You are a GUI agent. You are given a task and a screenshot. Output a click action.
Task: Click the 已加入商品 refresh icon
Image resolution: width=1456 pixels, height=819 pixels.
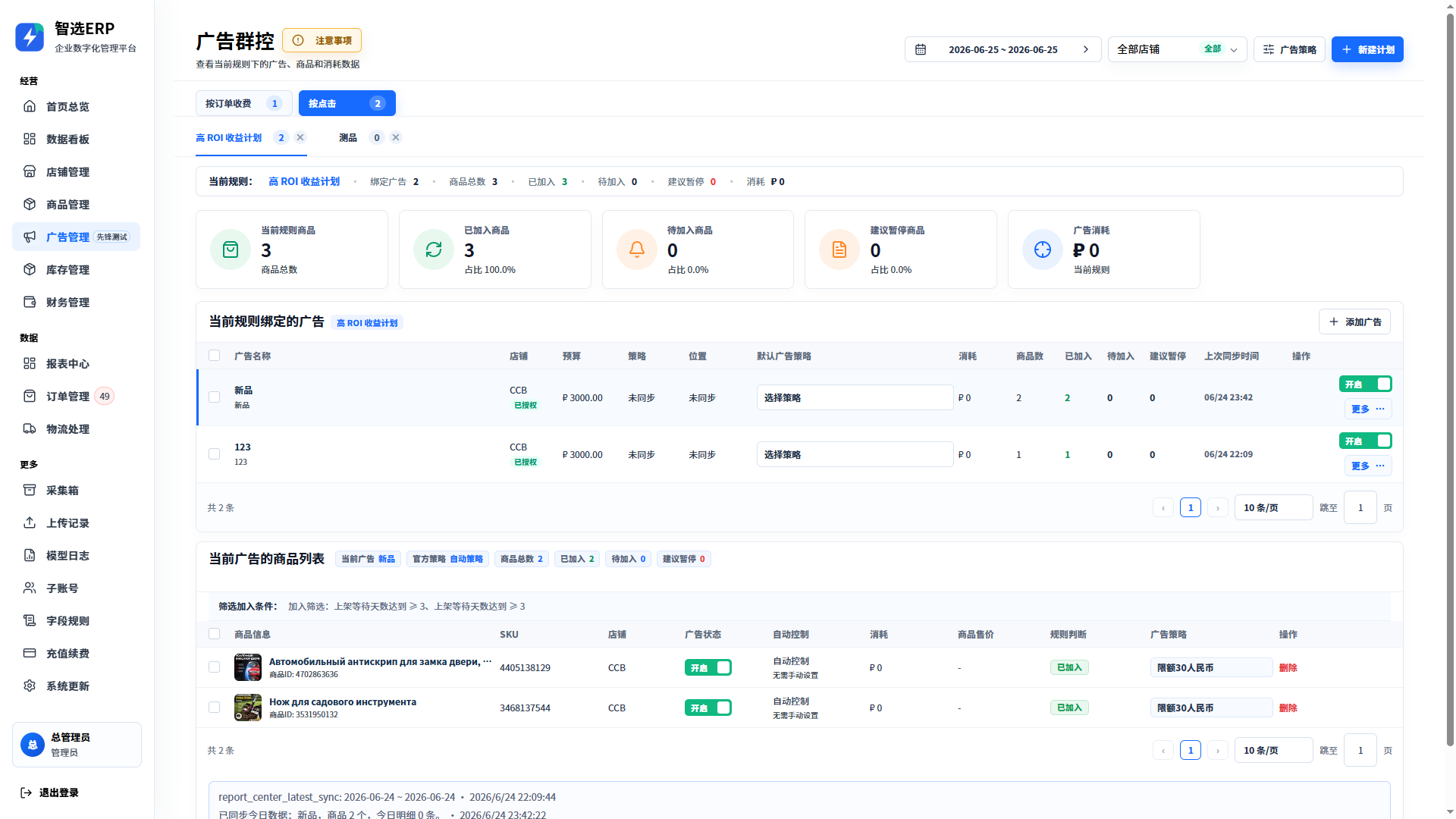[434, 249]
